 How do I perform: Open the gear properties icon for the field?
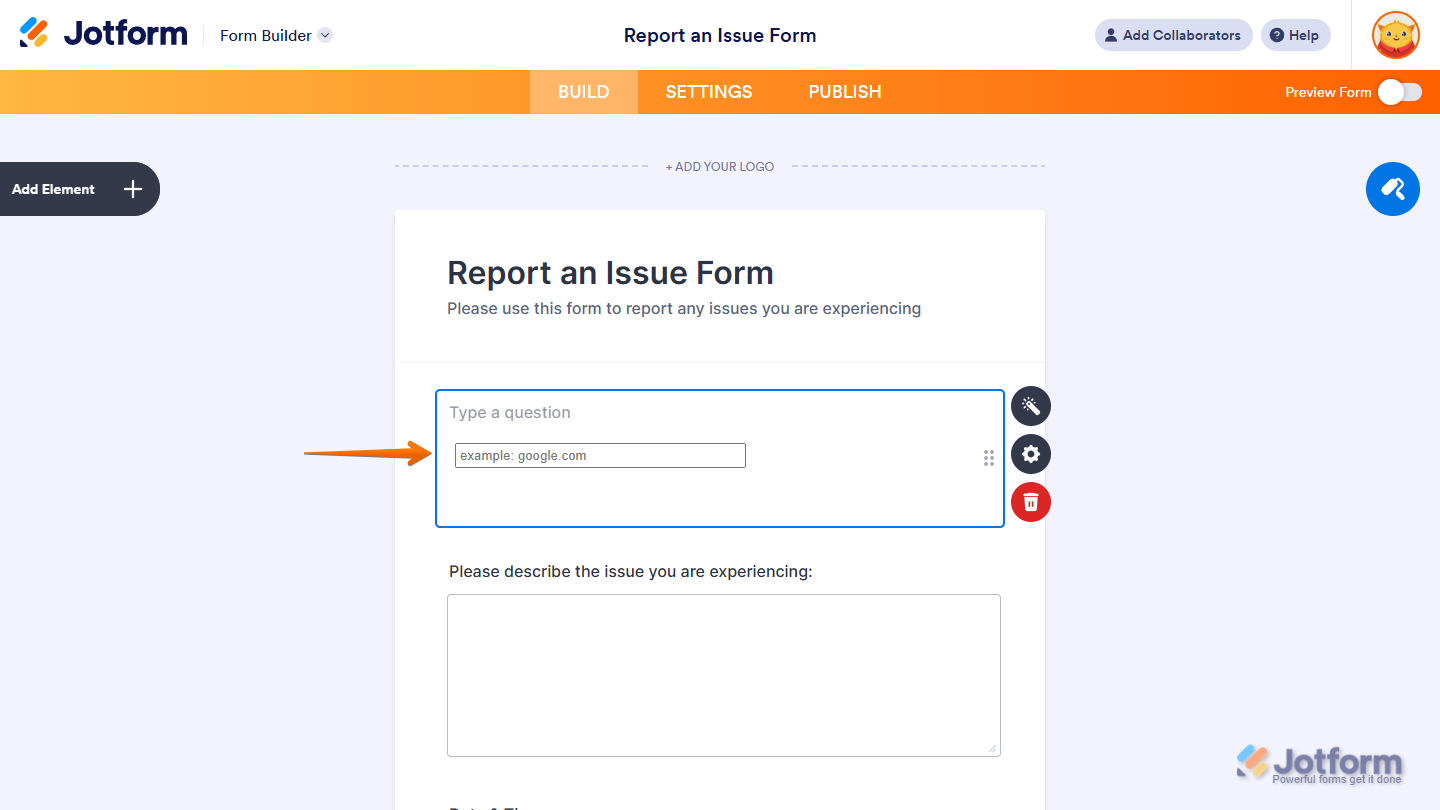coord(1030,454)
